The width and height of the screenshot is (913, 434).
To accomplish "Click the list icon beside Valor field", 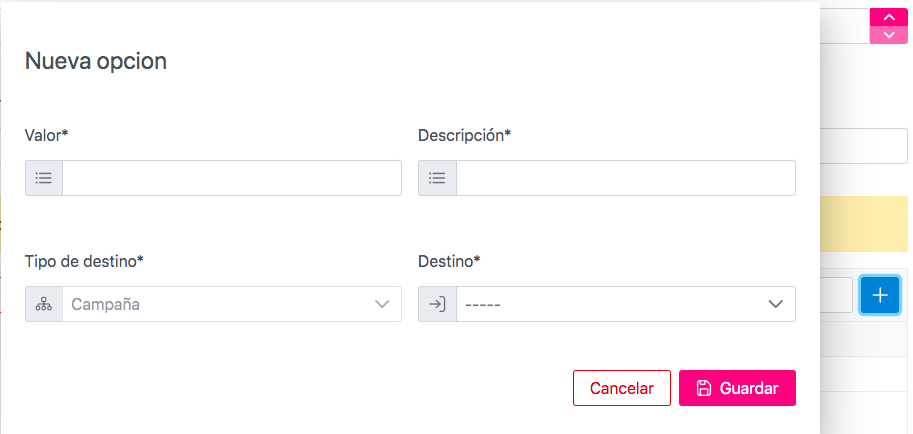I will coord(44,178).
